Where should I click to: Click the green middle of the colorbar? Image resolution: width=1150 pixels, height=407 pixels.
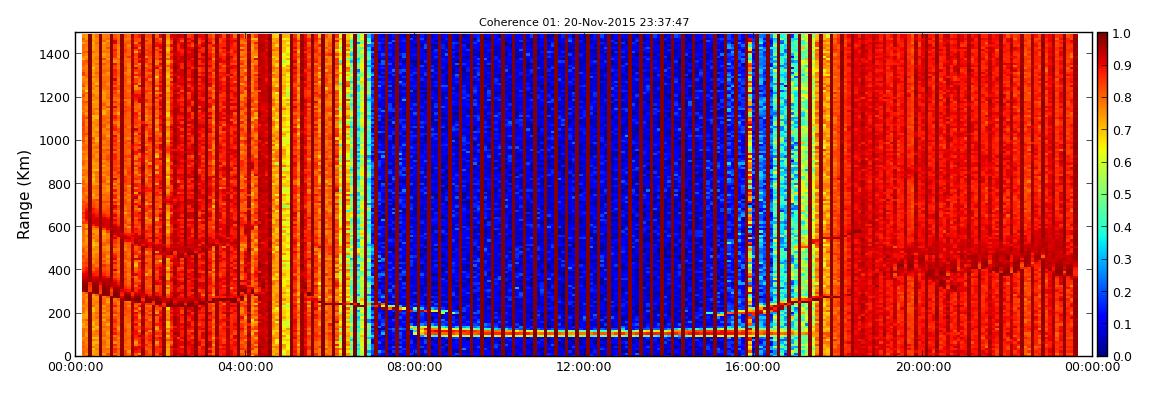1104,194
